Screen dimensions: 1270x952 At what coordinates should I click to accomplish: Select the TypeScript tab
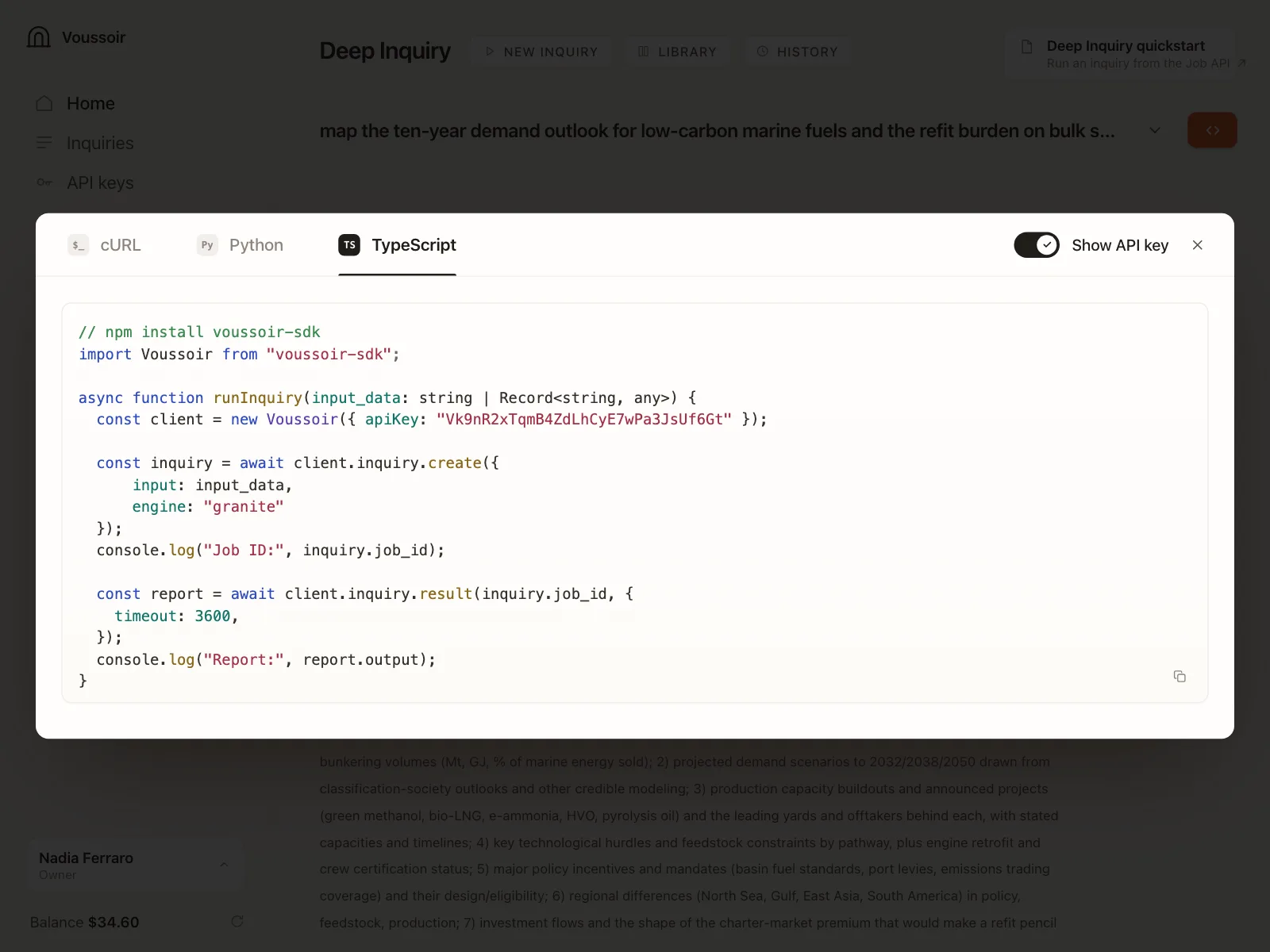tap(397, 245)
